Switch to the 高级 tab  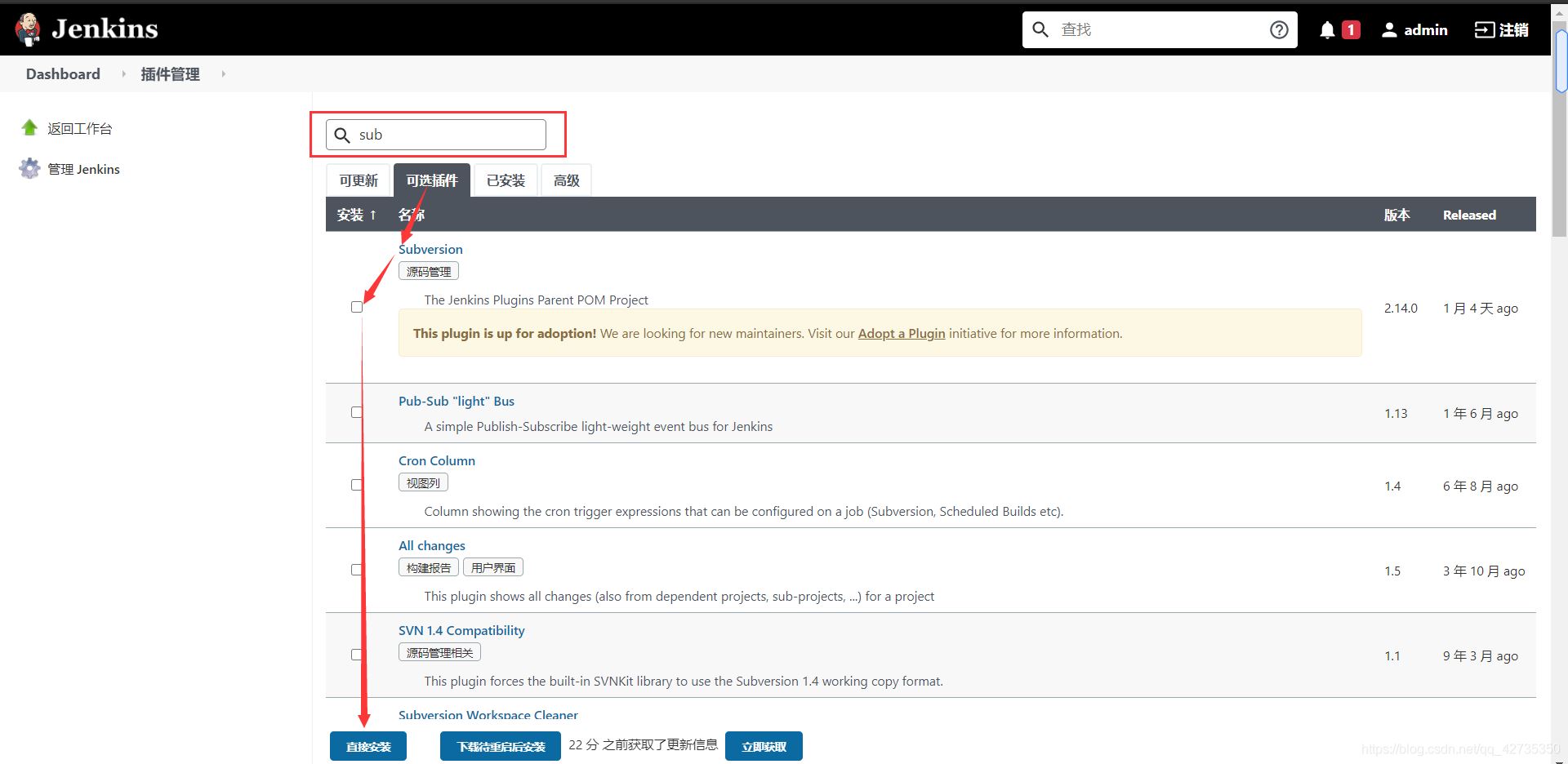[566, 180]
